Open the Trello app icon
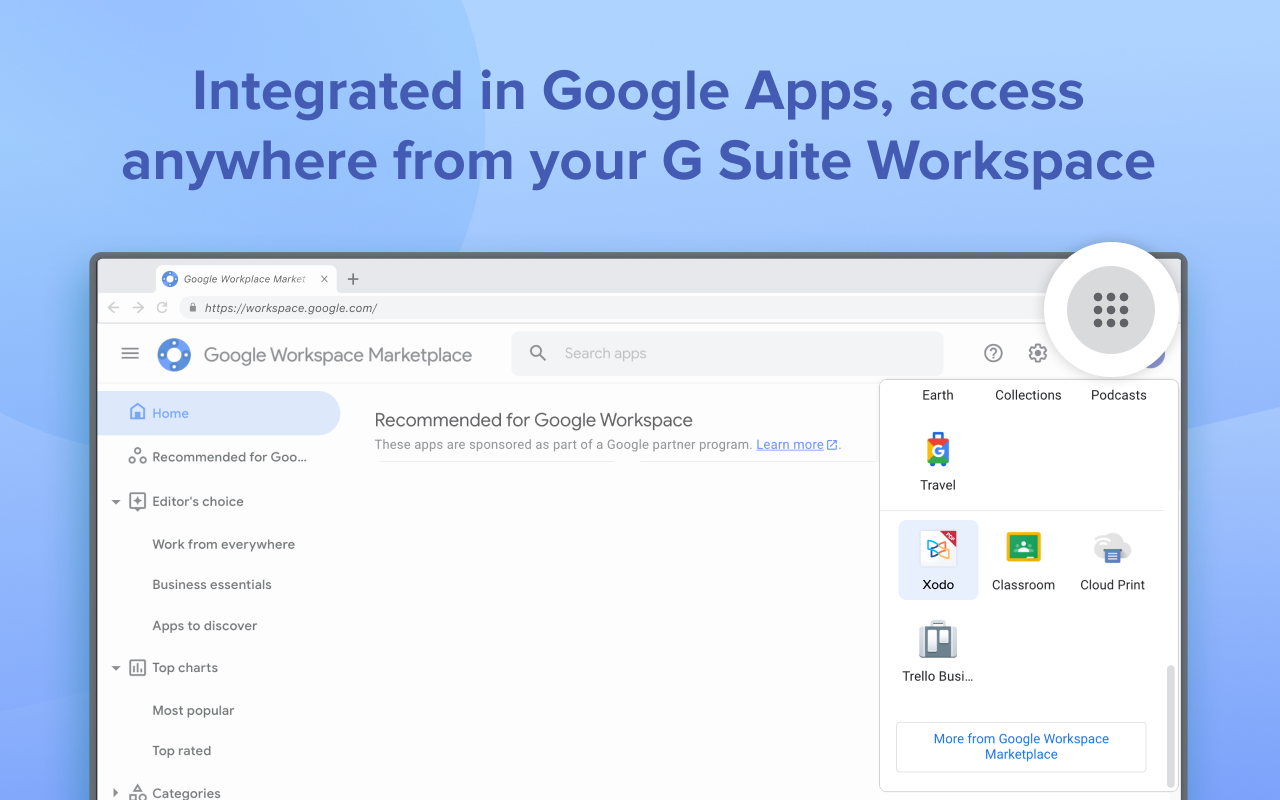1280x800 pixels. tap(938, 650)
